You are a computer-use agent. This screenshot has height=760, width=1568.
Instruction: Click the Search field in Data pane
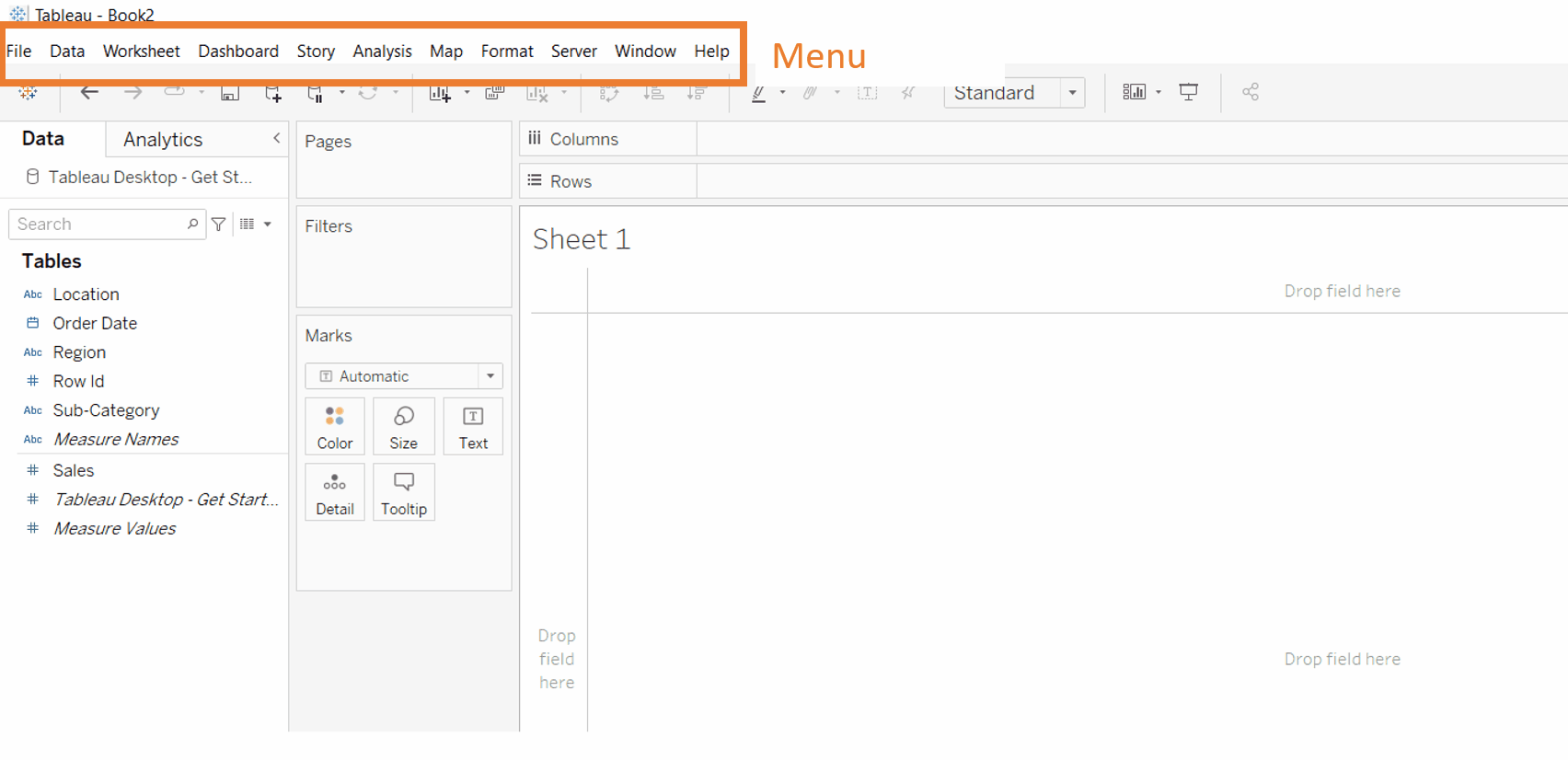tap(107, 224)
